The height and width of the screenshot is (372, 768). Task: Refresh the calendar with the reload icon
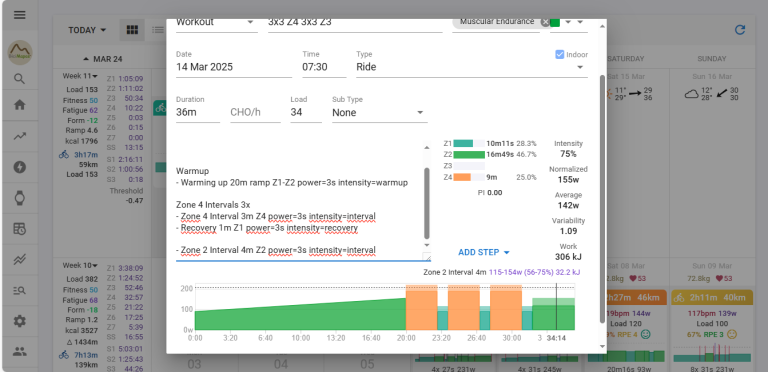pyautogui.click(x=740, y=30)
